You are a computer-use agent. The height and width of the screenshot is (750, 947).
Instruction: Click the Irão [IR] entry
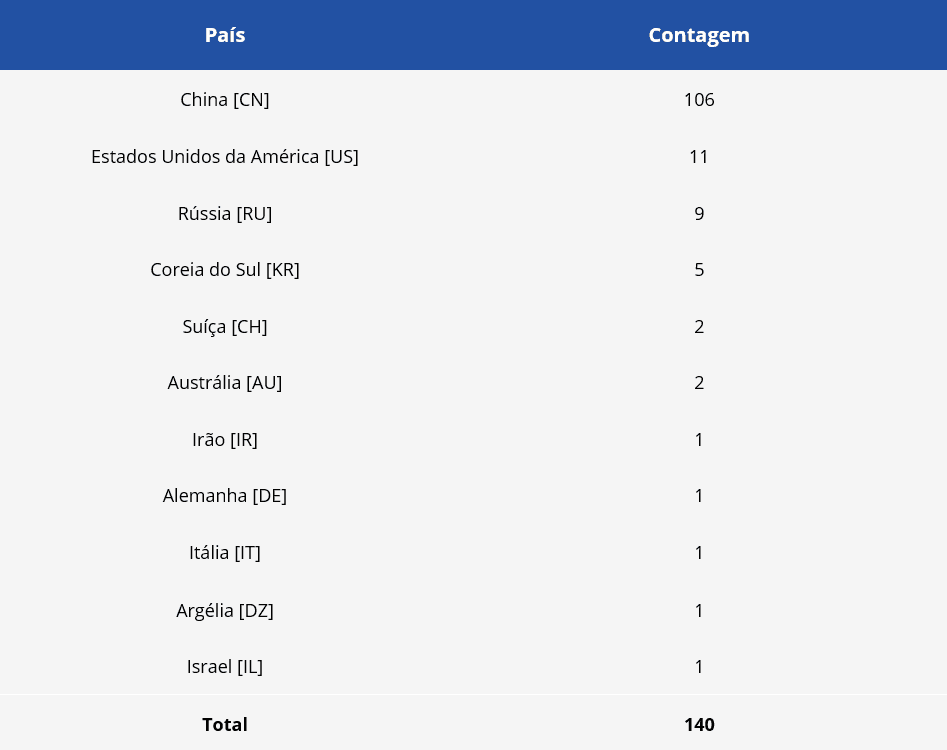(x=225, y=440)
